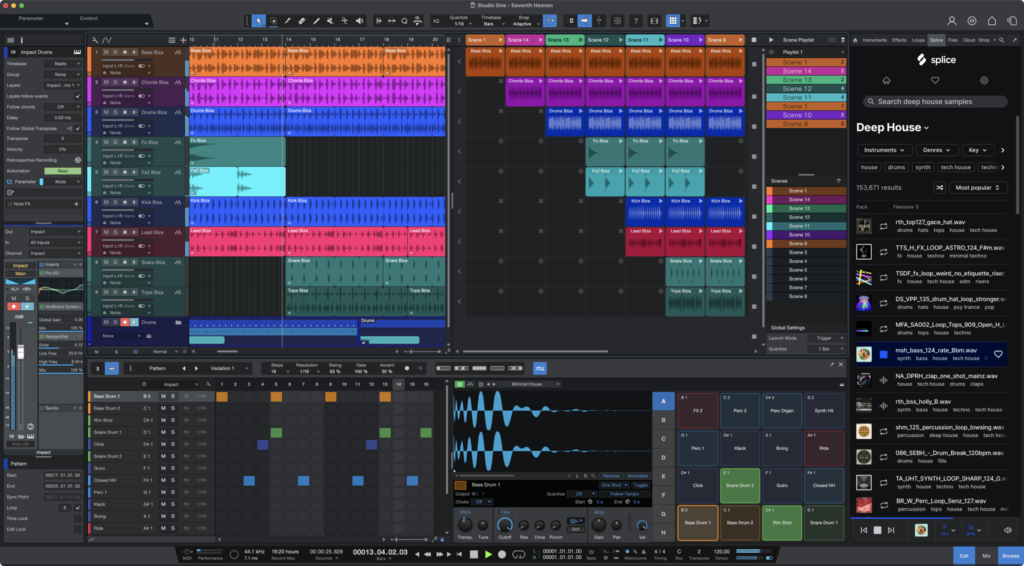The width and height of the screenshot is (1024, 566).
Task: Switch to the Loops browser tab
Action: (917, 40)
